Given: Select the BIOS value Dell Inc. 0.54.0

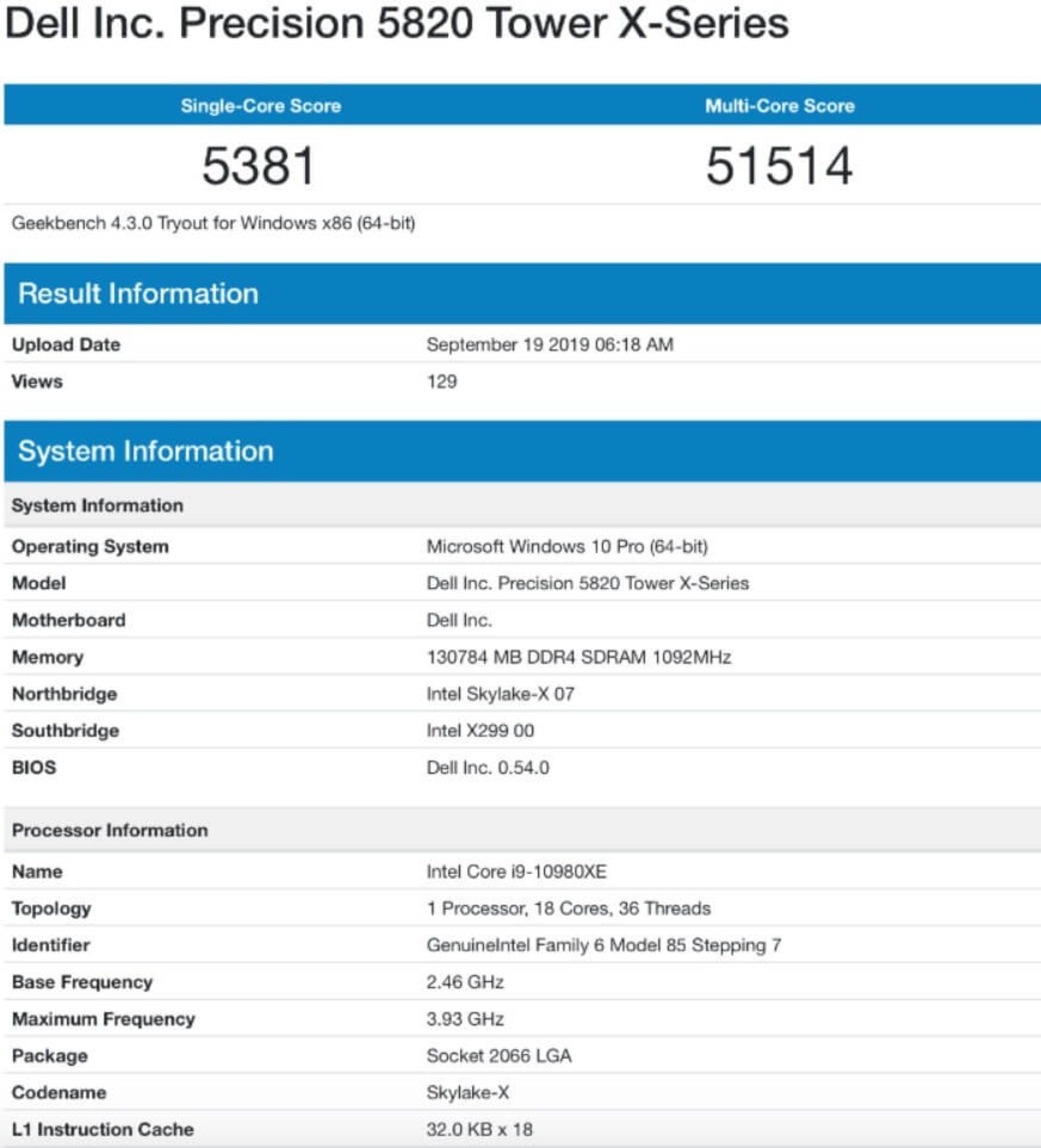Looking at the screenshot, I should 488,768.
